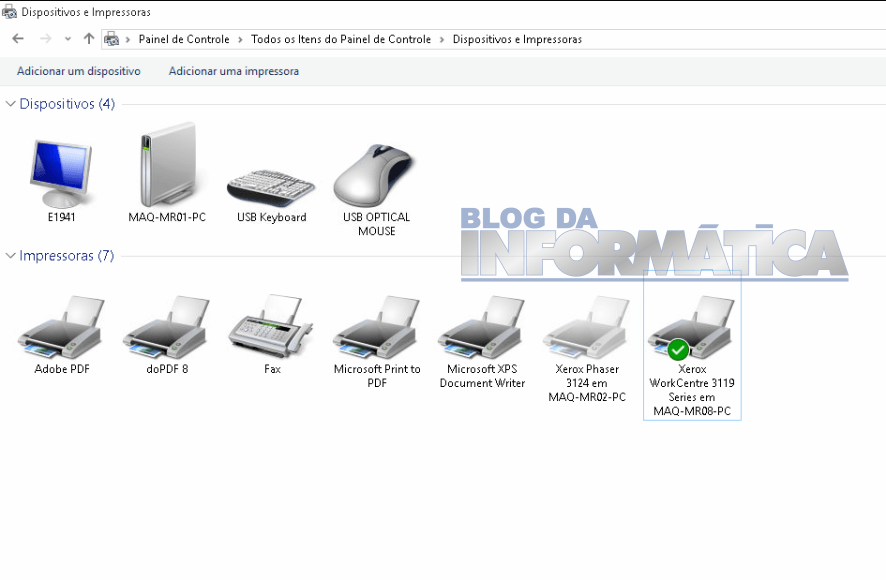Viewport: 886px width, 580px height.
Task: Select the Microsoft Print to PDF printer icon
Action: (376, 327)
